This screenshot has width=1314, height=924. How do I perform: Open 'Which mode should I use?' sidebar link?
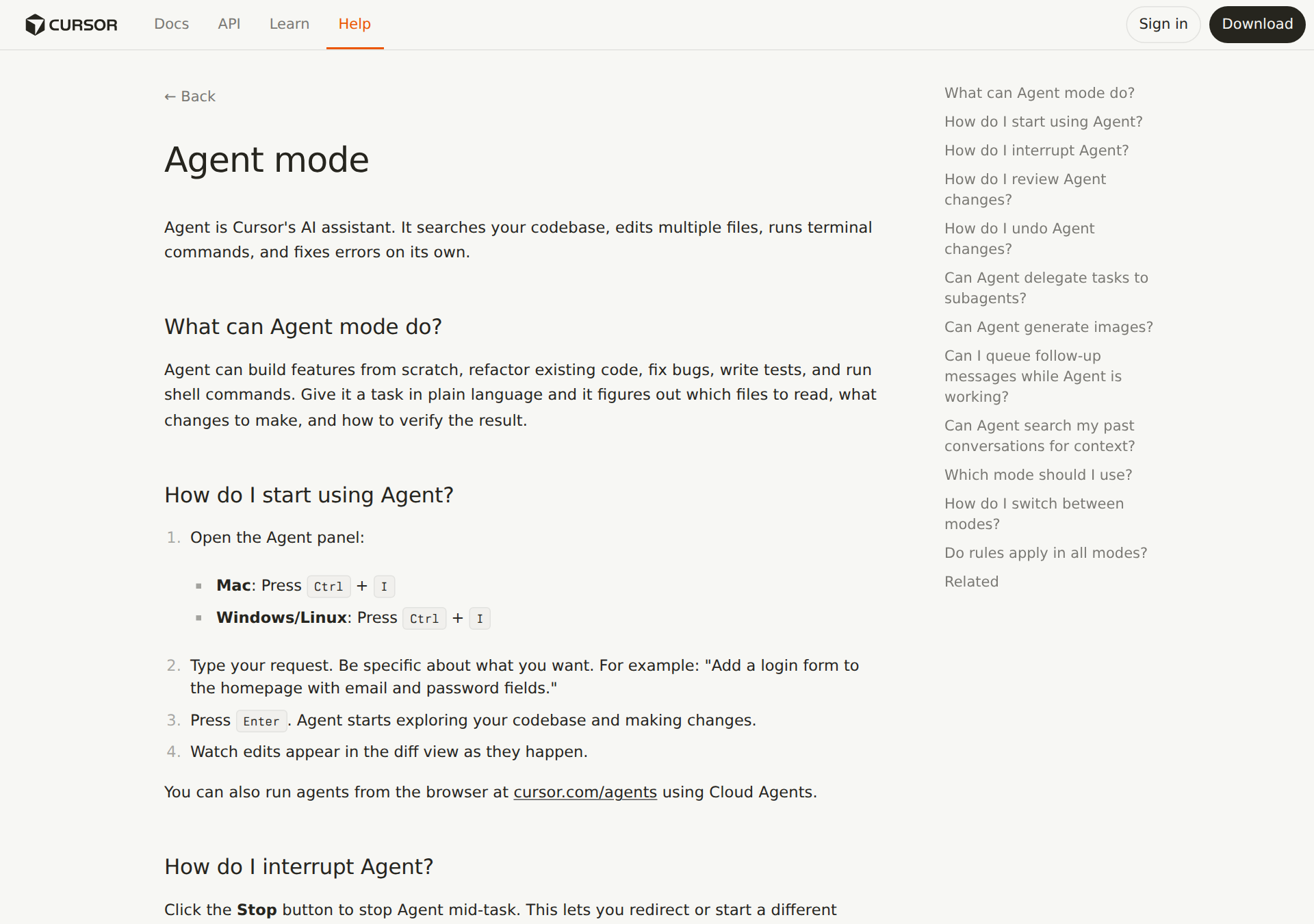[1038, 475]
